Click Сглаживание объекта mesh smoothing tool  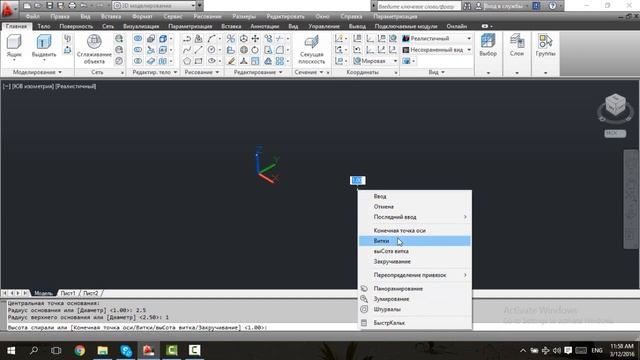tap(94, 49)
